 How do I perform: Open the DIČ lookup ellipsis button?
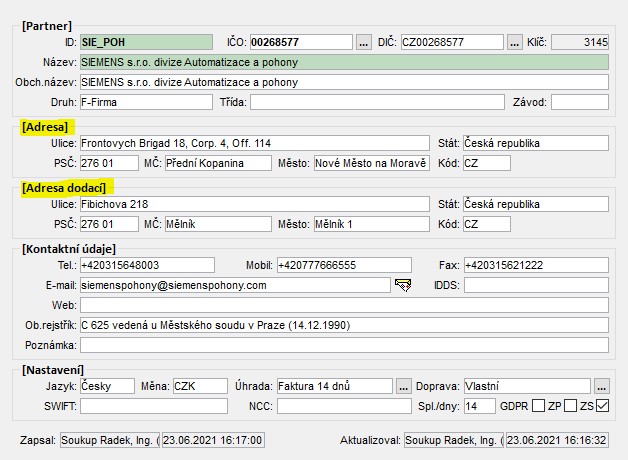(515, 42)
